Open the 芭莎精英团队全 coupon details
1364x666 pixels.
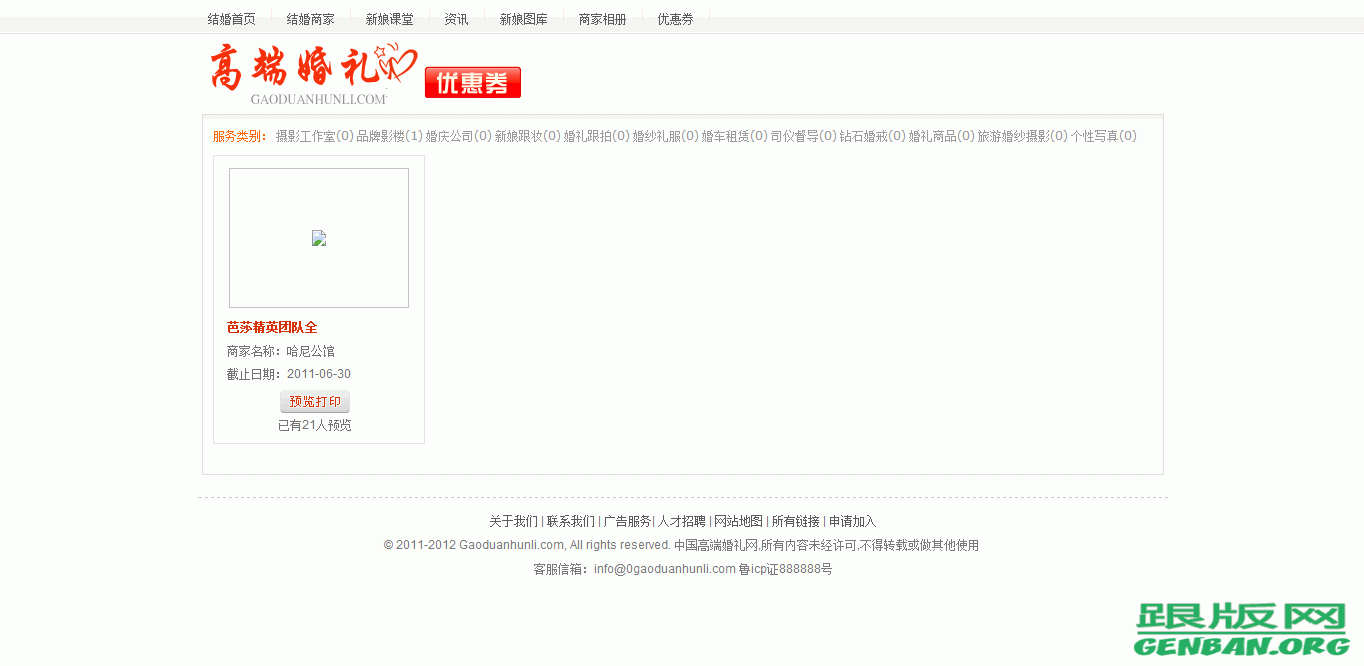273,327
